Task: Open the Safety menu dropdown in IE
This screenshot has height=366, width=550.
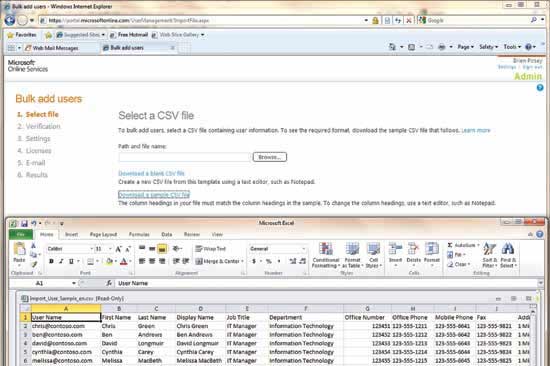Action: coord(488,47)
